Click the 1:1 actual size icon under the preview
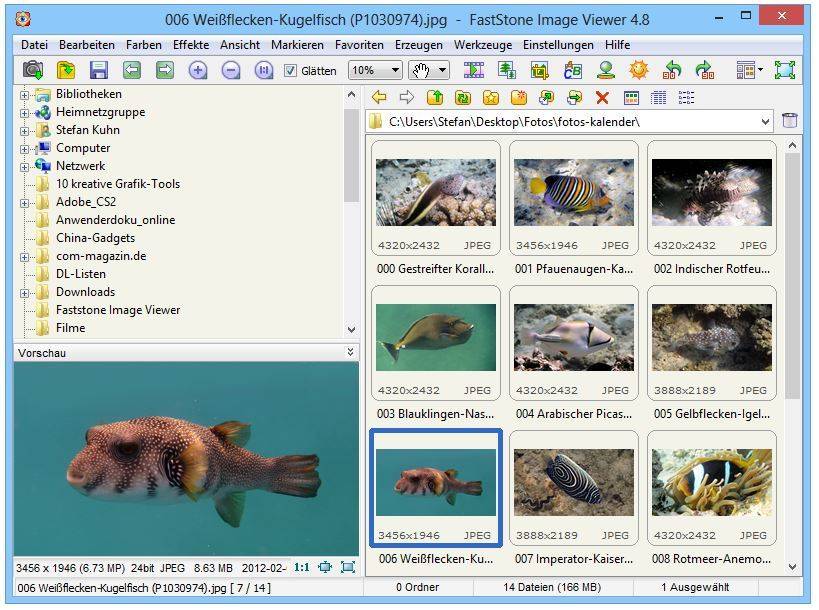 (301, 567)
